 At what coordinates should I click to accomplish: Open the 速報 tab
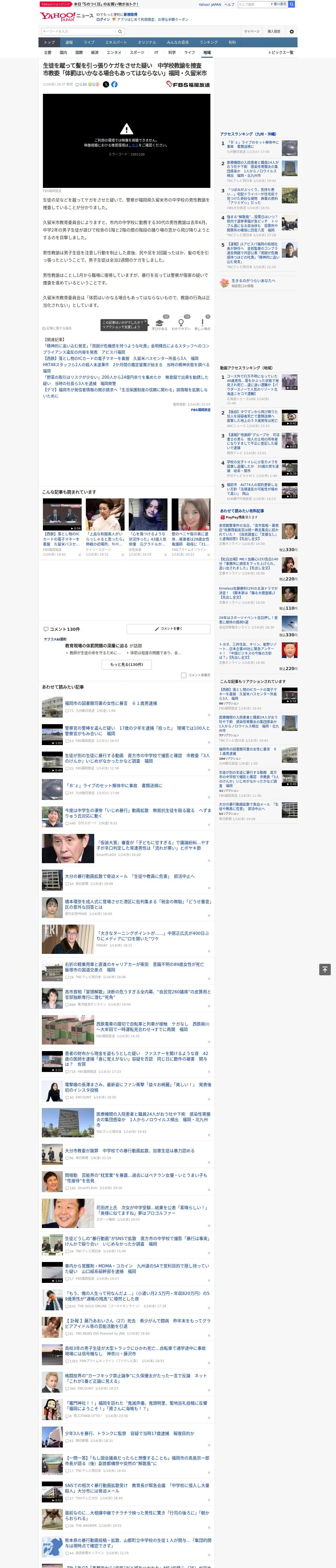click(69, 42)
